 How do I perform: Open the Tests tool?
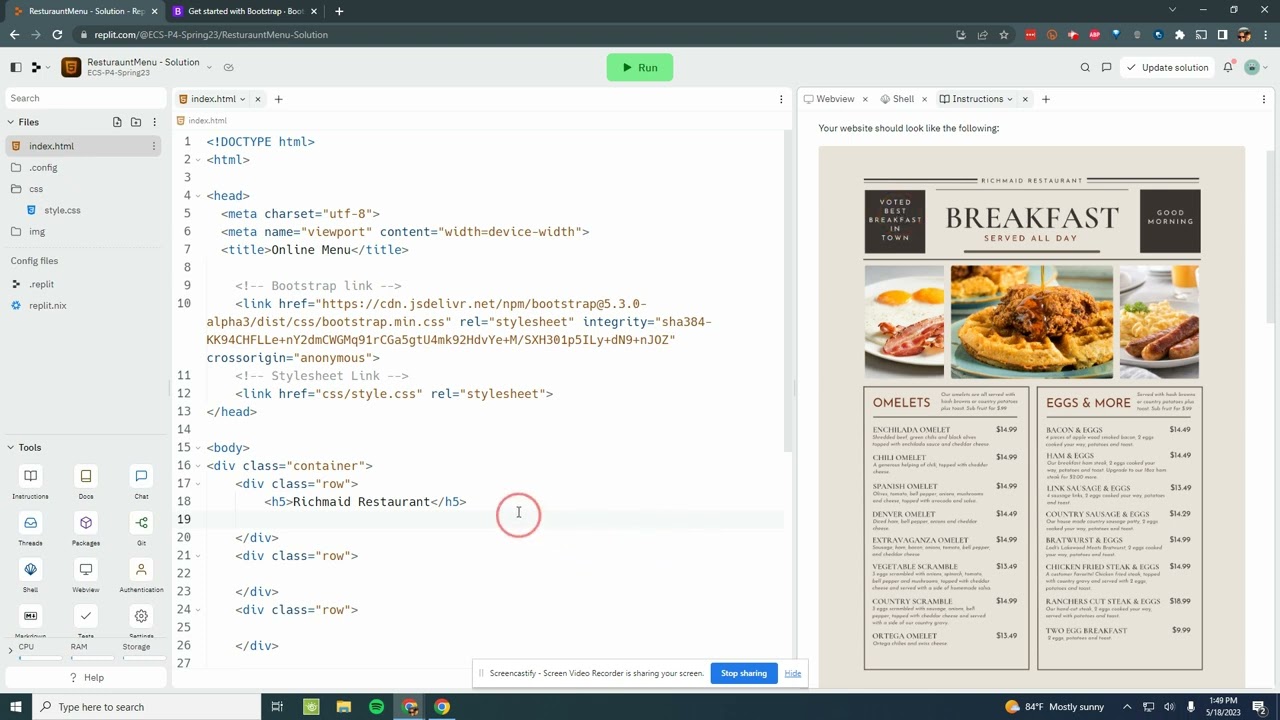86,622
